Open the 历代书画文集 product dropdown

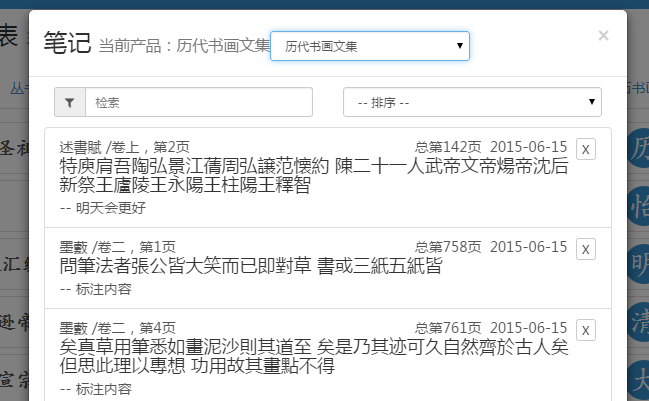pos(370,46)
